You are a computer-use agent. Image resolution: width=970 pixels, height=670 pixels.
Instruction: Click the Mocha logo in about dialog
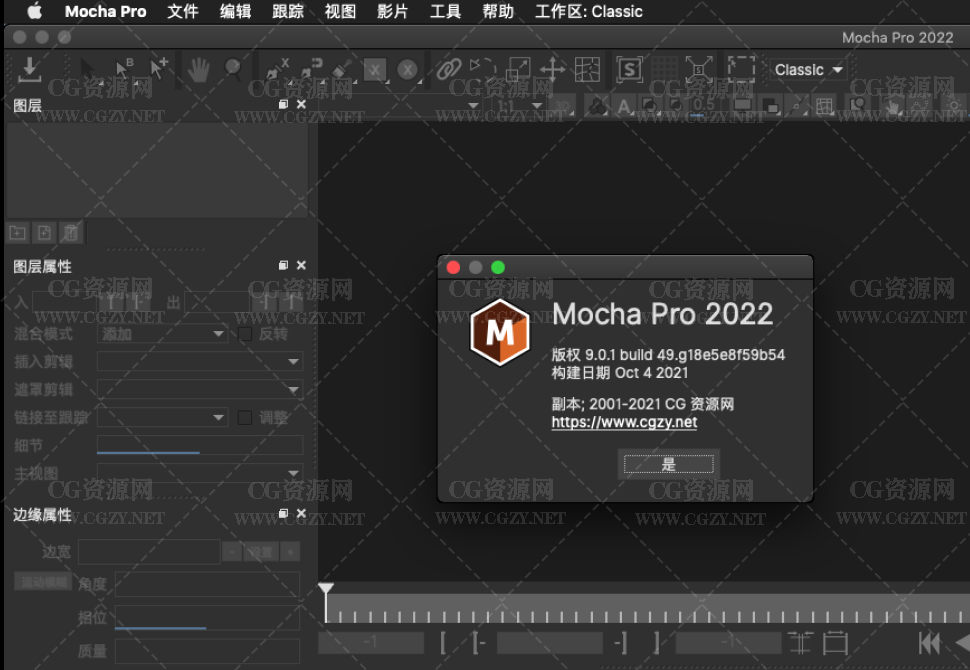499,331
